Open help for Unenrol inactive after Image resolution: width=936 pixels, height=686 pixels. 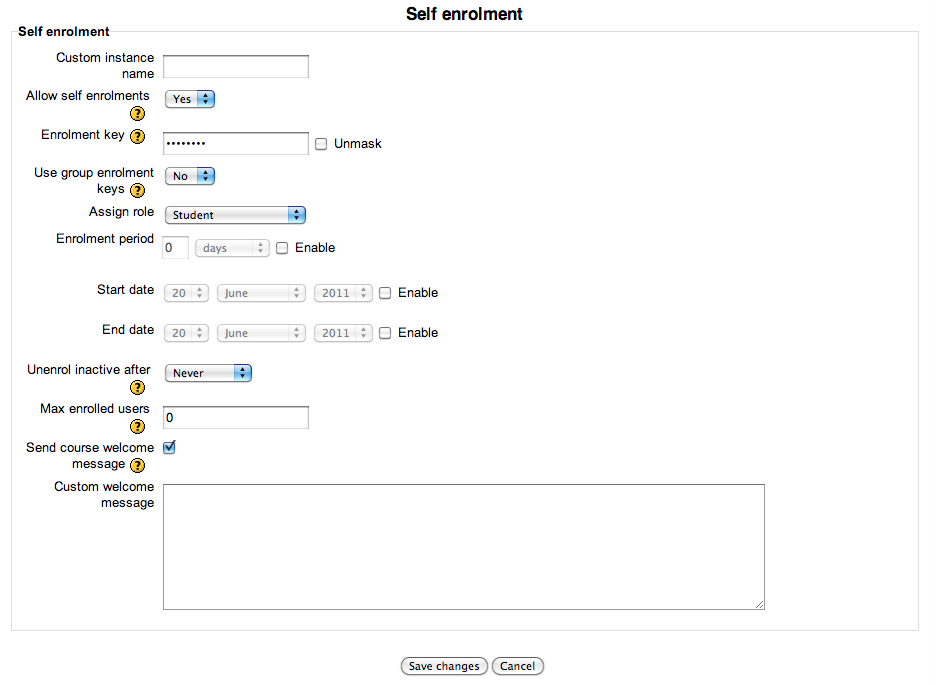point(137,388)
